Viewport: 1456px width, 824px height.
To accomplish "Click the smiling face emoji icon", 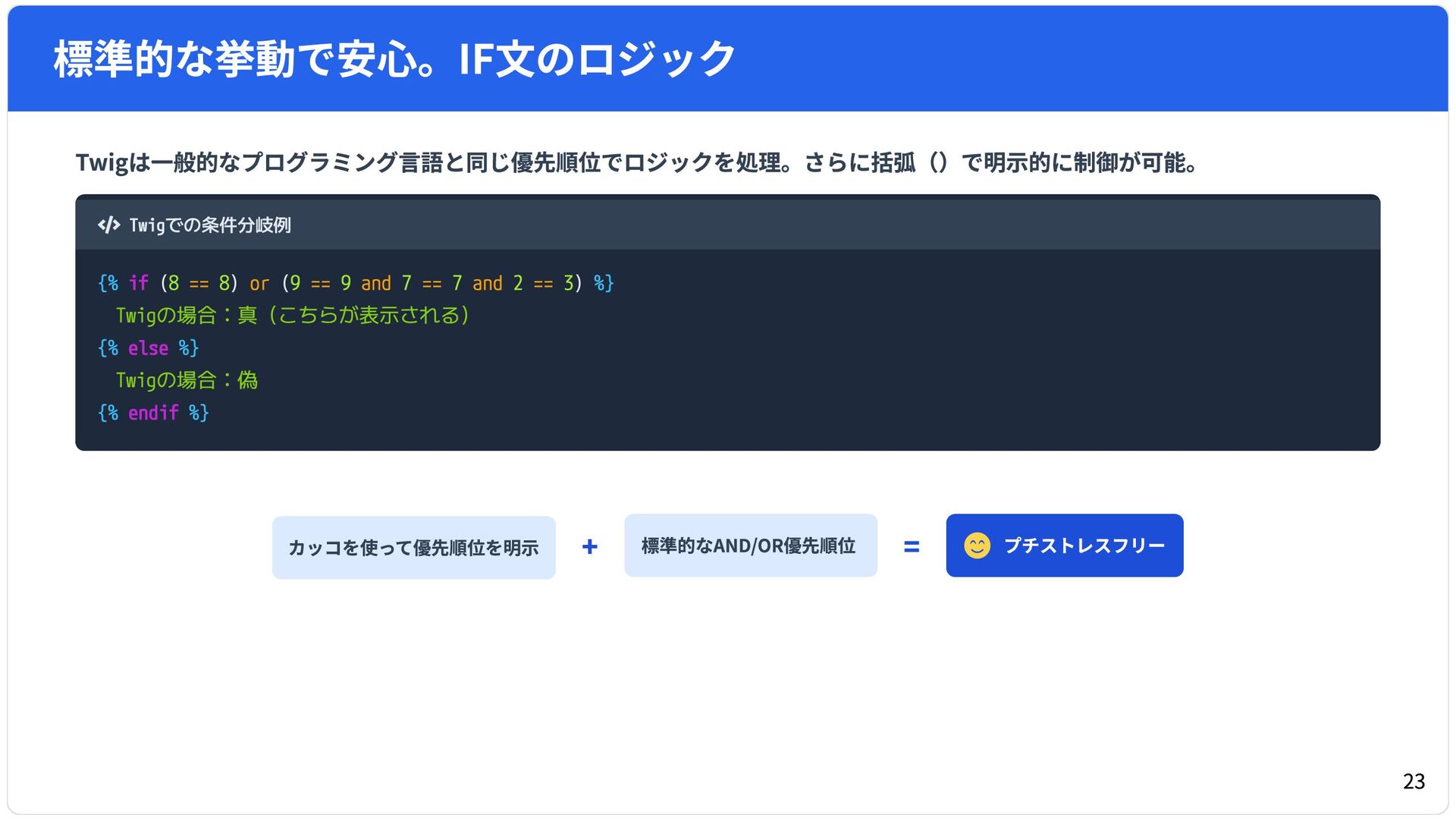I will (977, 546).
